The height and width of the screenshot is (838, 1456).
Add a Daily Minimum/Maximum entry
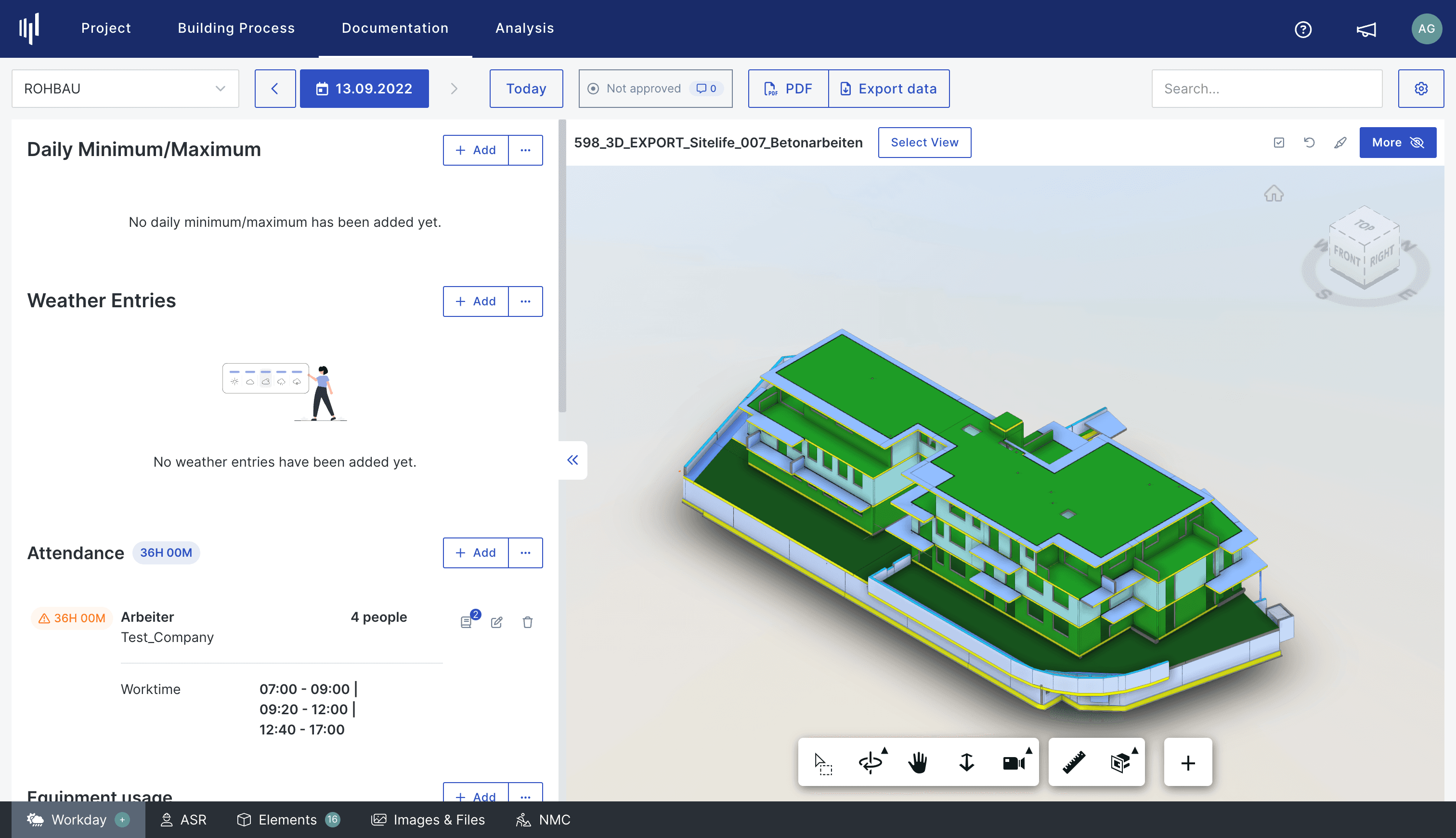[476, 150]
